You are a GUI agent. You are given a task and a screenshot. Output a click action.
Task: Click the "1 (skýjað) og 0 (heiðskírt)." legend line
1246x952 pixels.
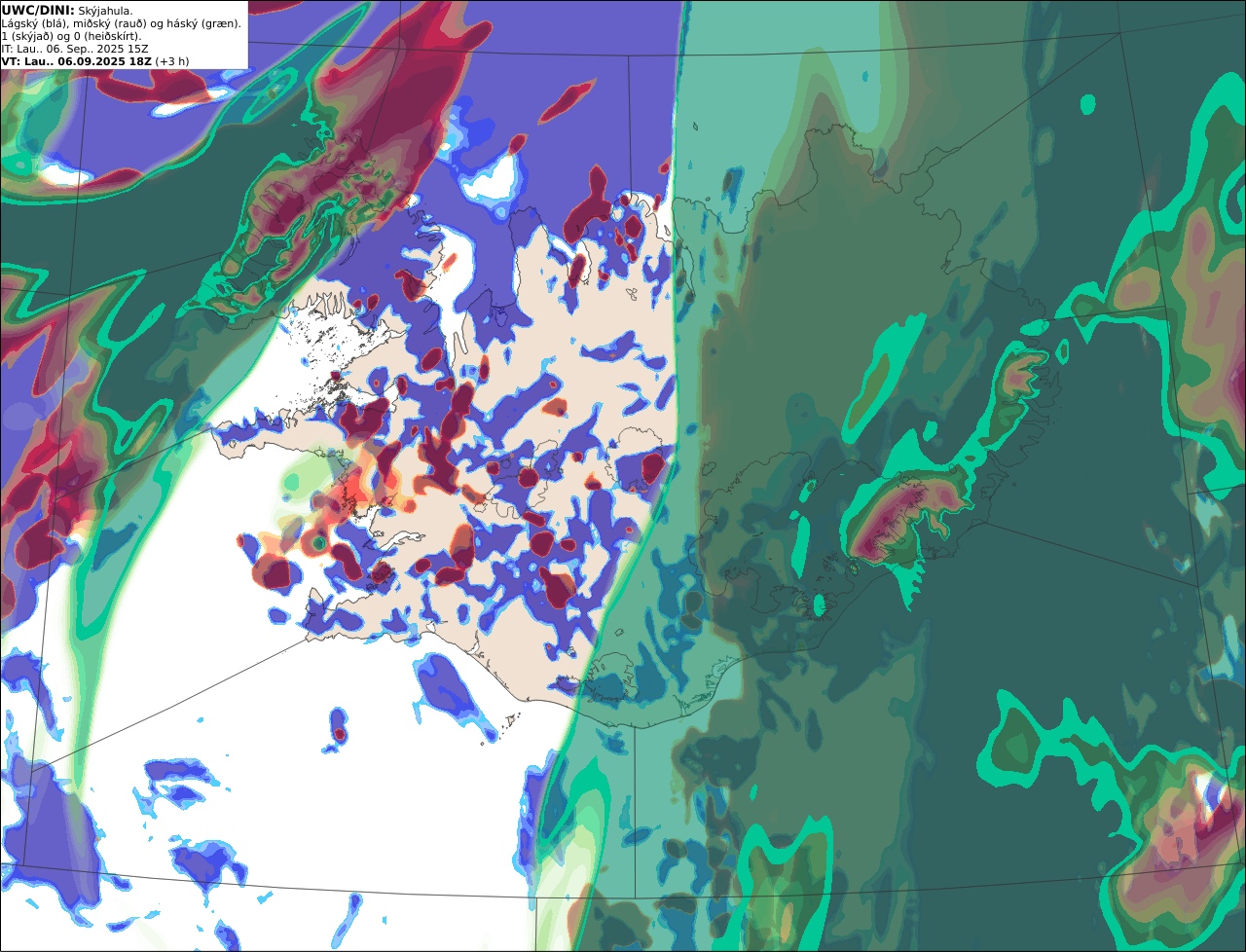(72, 36)
